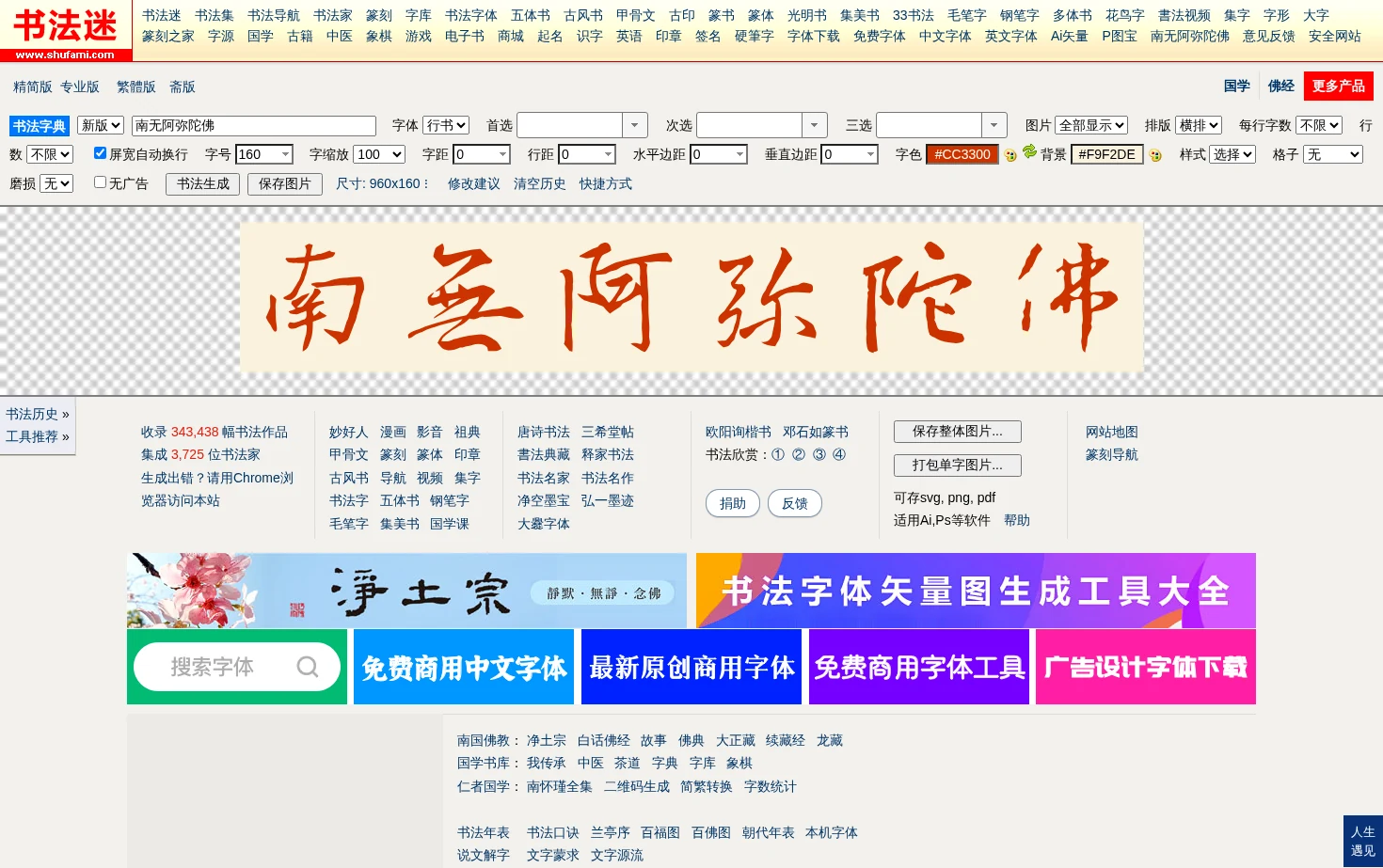
Task: Click the 打包单字图片 button
Action: tap(958, 466)
